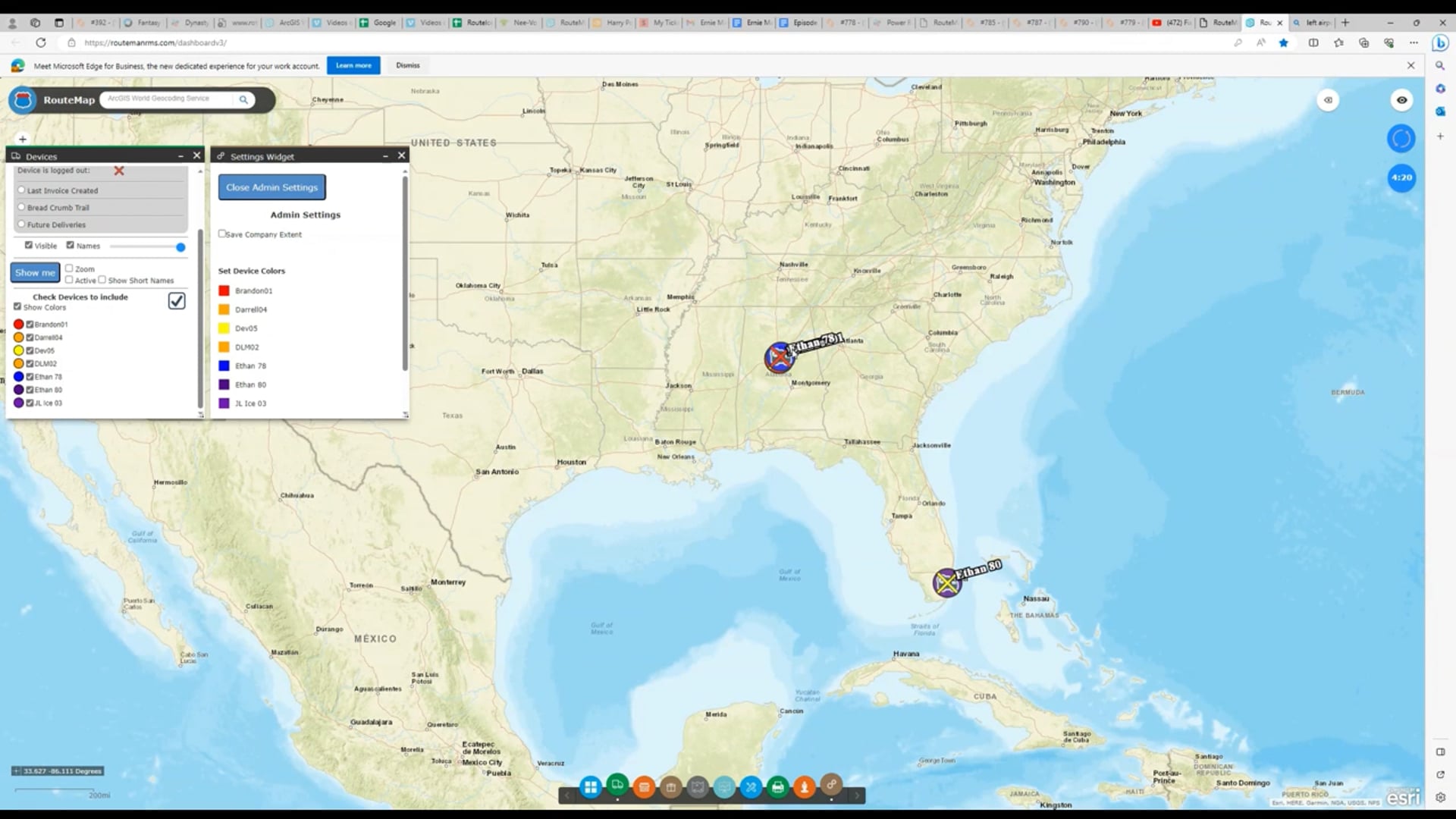Image resolution: width=1456 pixels, height=819 pixels.
Task: Dismiss the Edge for Business banner
Action: click(408, 65)
